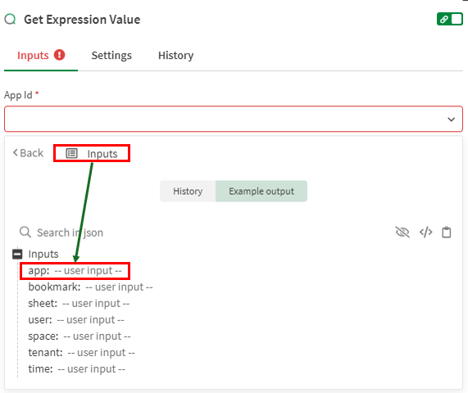Select the Inputs tab

click(33, 55)
